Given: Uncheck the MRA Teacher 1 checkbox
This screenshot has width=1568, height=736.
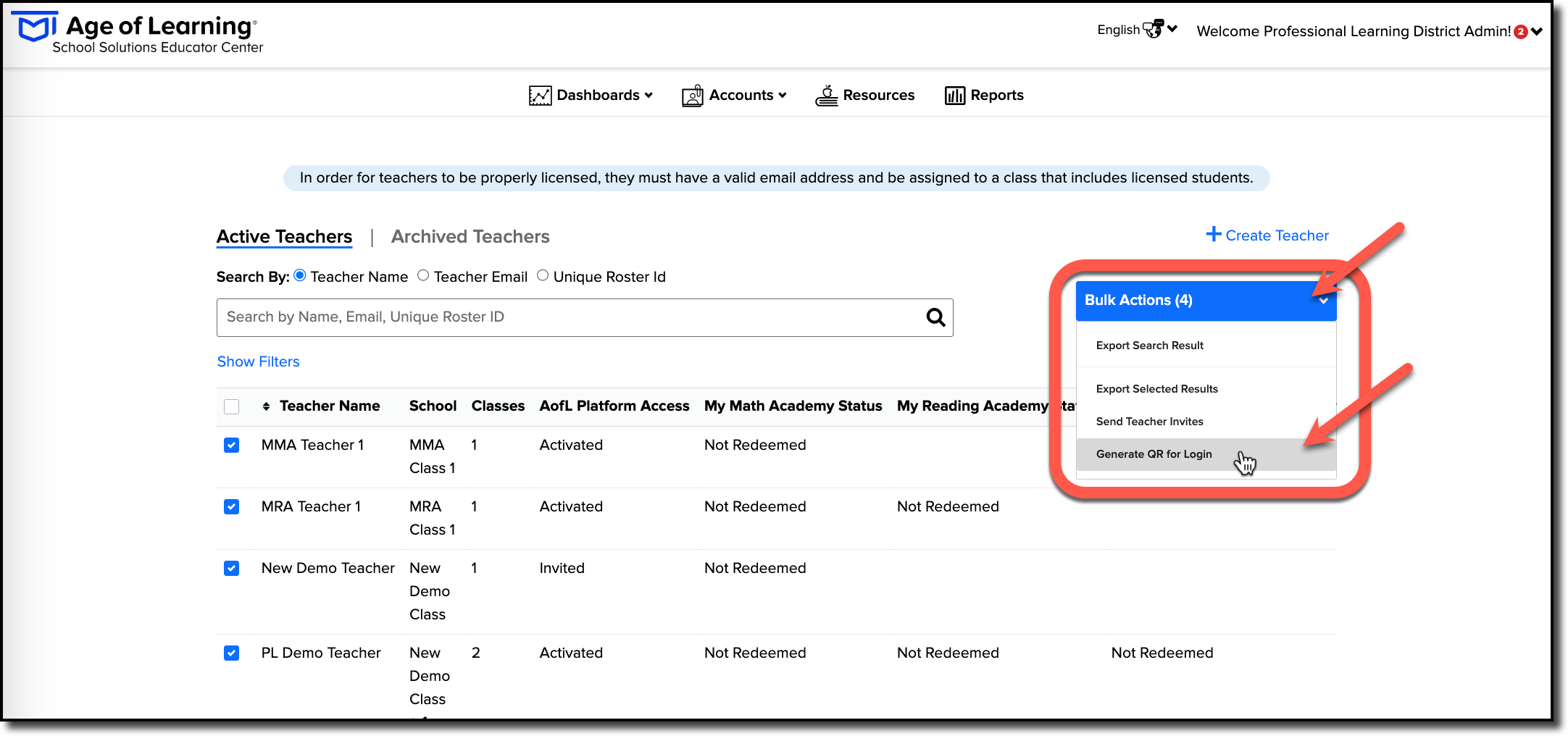Looking at the screenshot, I should point(232,506).
